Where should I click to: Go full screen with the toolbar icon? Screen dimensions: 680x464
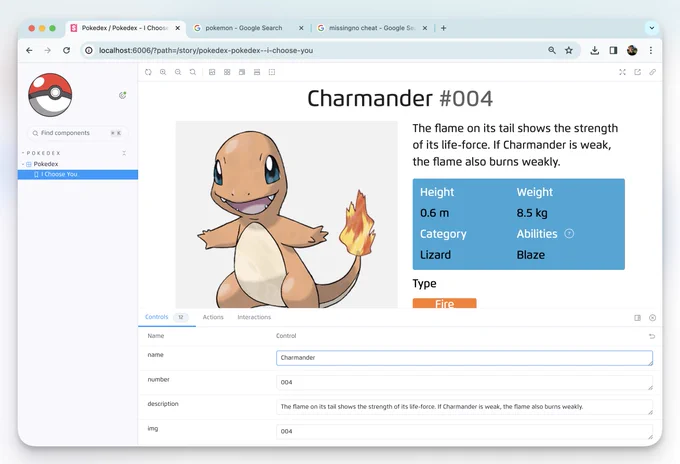point(622,72)
